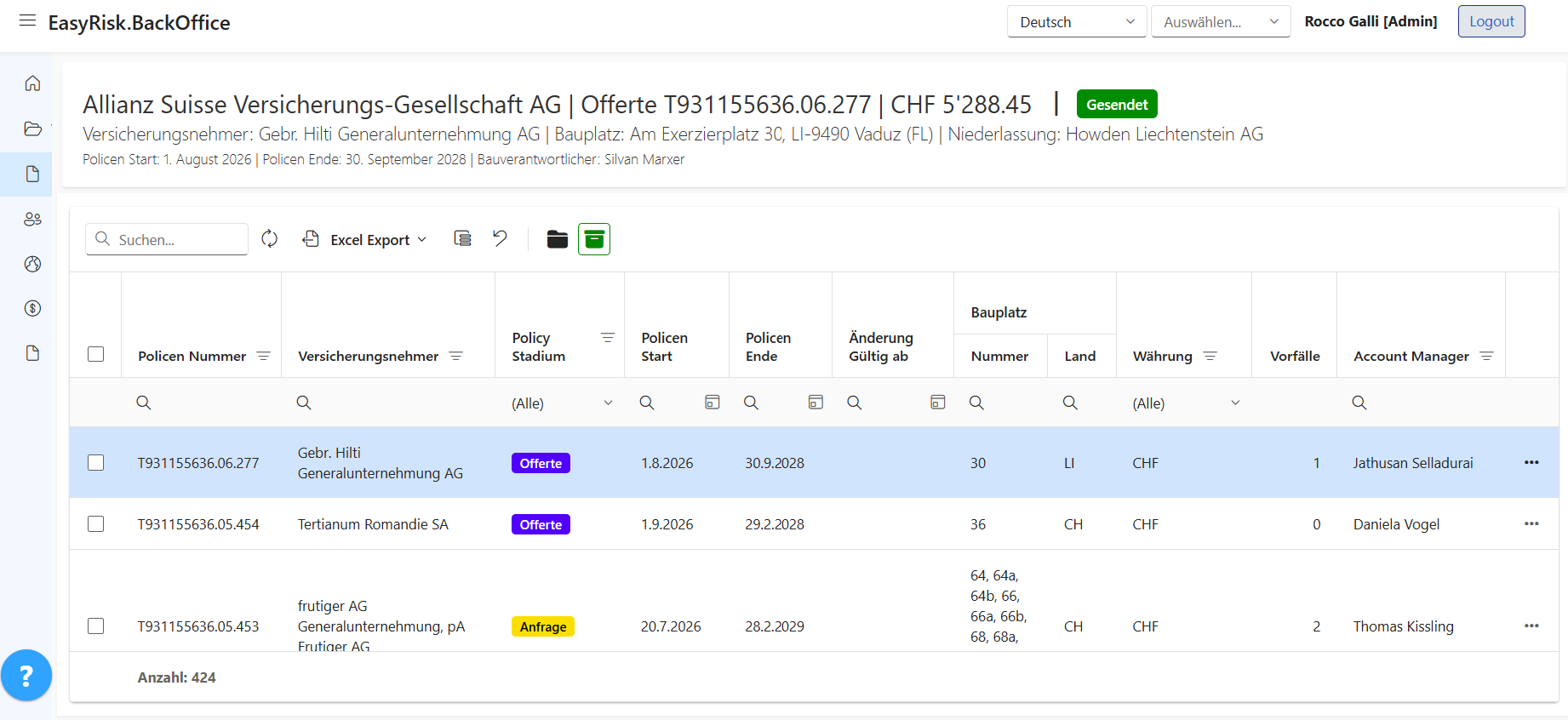Check the row T931155636.05.454
The image size is (1568, 720).
[96, 523]
